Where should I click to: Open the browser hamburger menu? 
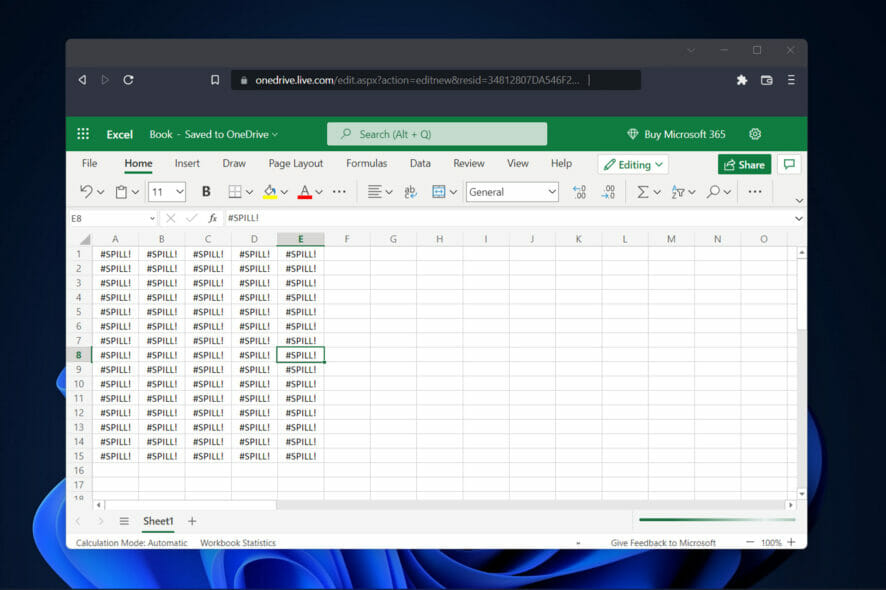click(791, 80)
